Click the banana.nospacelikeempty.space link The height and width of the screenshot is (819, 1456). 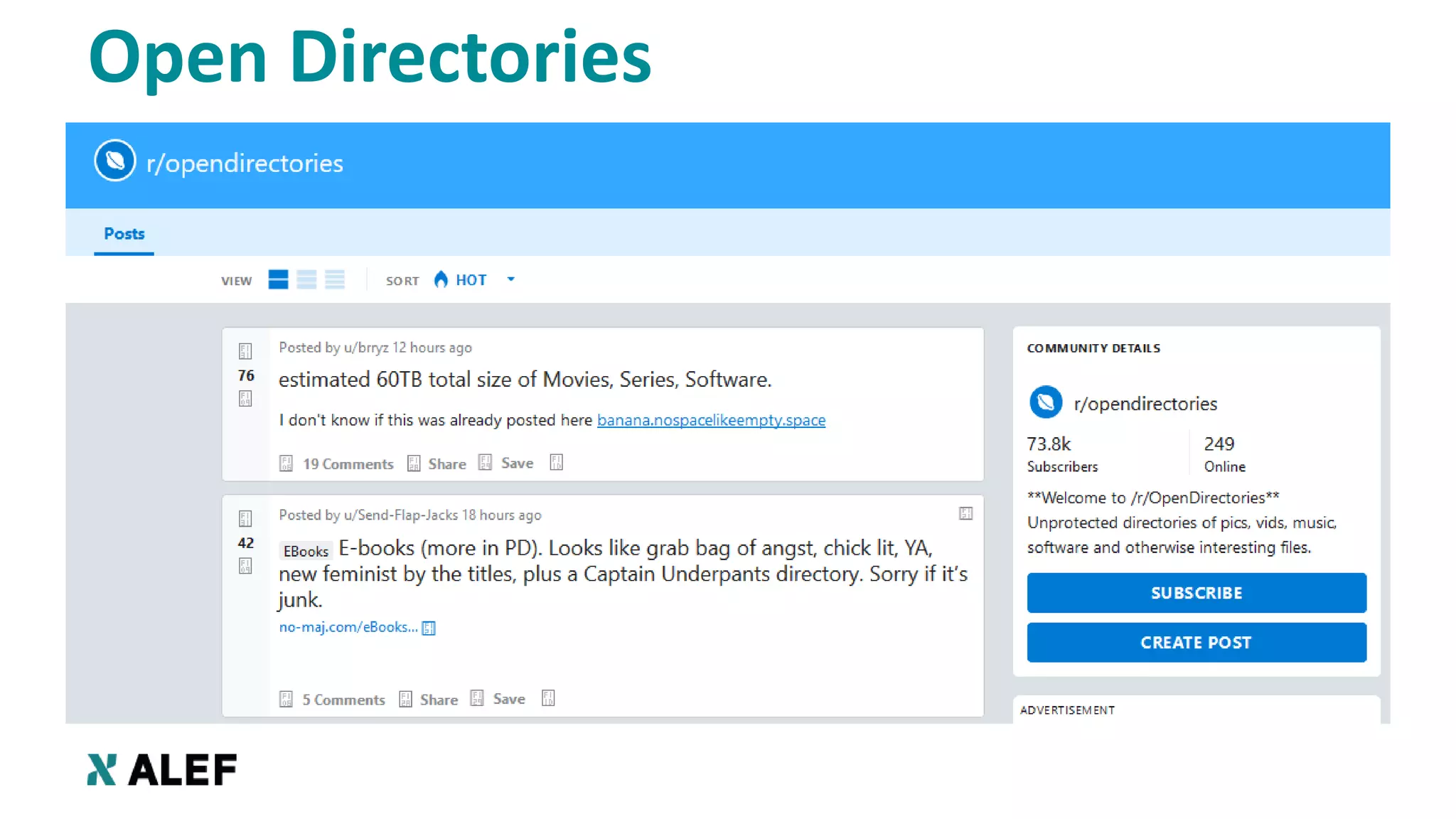pyautogui.click(x=710, y=420)
